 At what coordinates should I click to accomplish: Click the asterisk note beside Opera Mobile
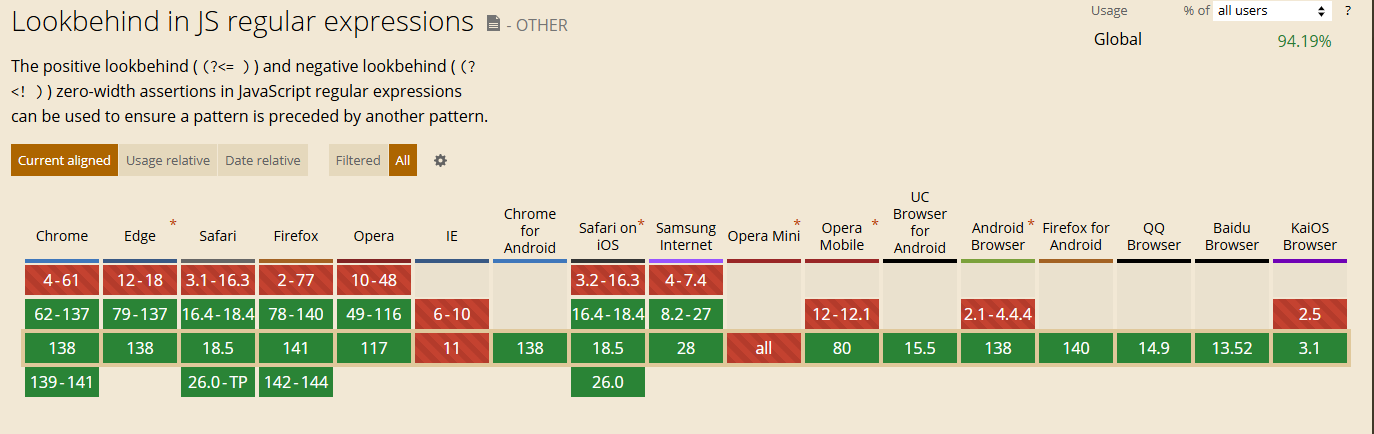pos(875,222)
